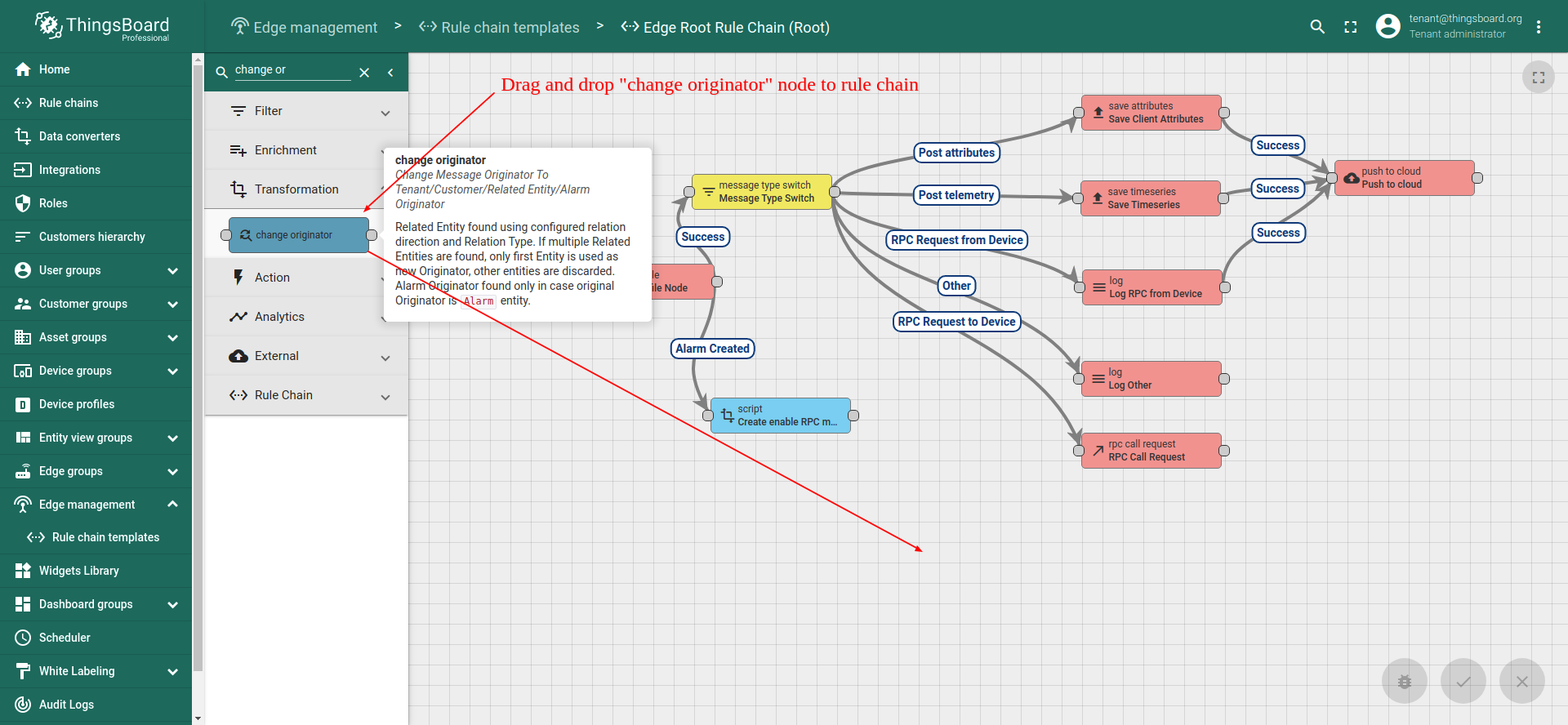Select the Log RPC from Device node
Screen dimensions: 1568x725
pos(1152,287)
